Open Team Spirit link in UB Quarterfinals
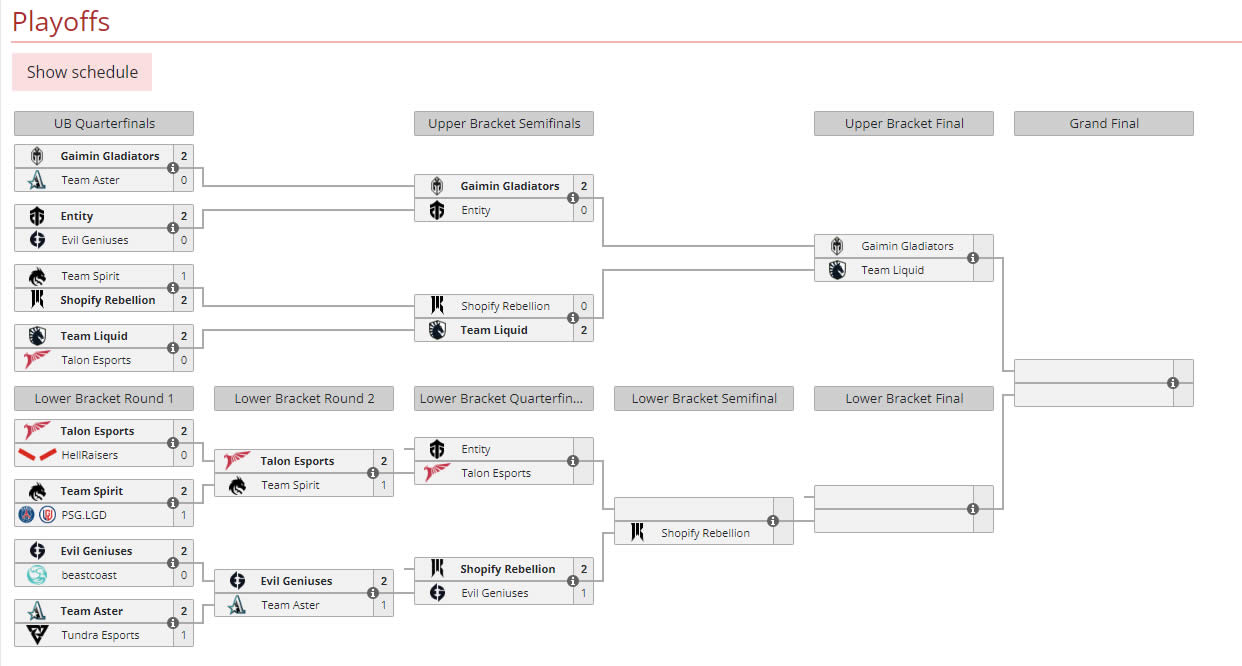Image resolution: width=1242 pixels, height=666 pixels. [90, 276]
